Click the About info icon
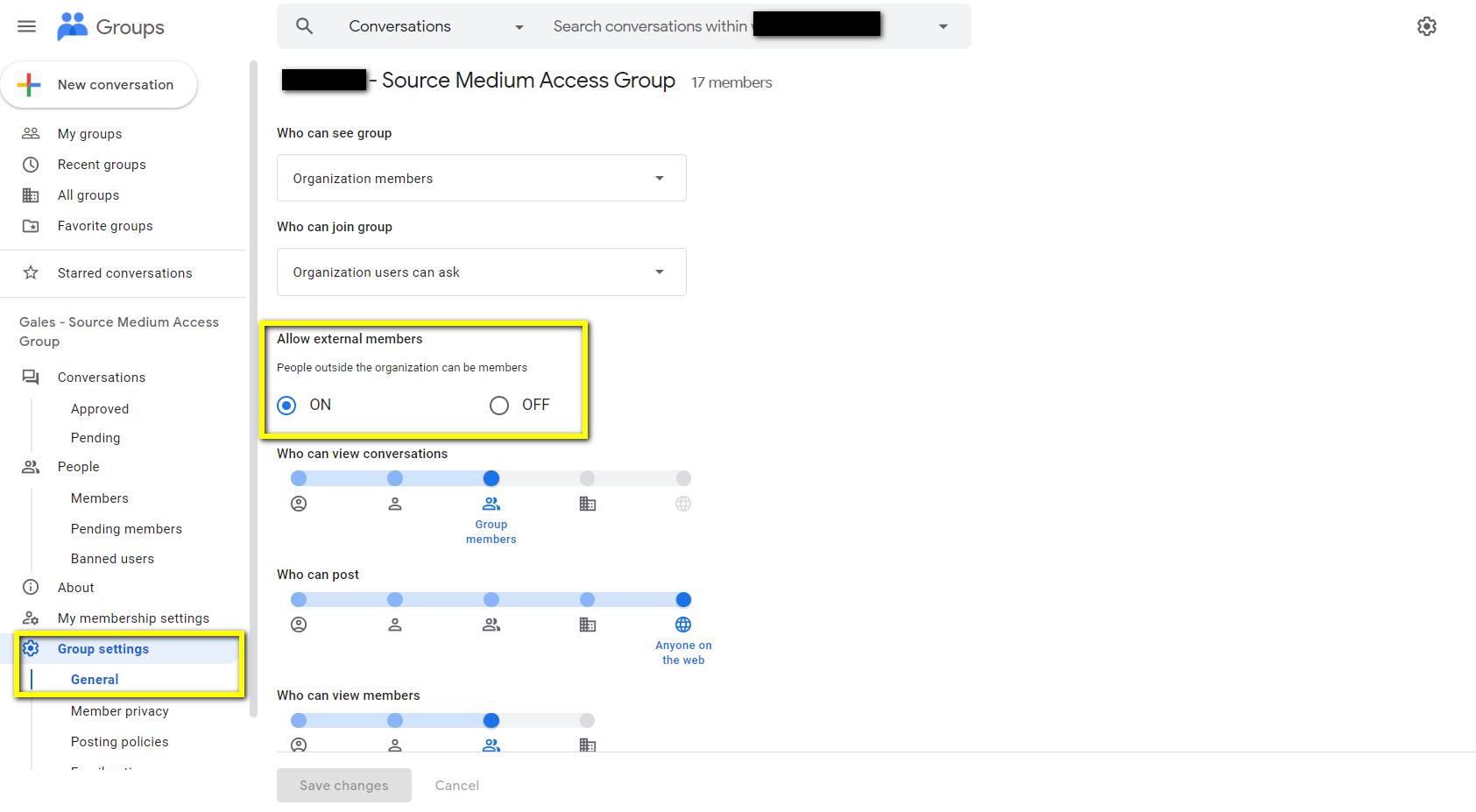 [x=31, y=587]
